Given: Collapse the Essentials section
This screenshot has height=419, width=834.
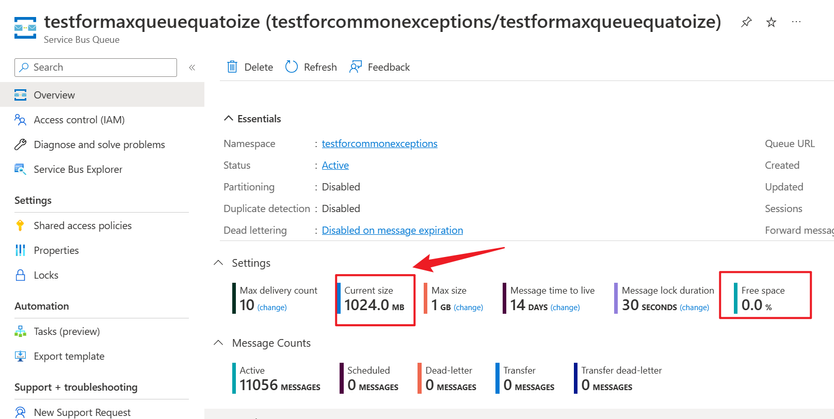Looking at the screenshot, I should tap(229, 119).
